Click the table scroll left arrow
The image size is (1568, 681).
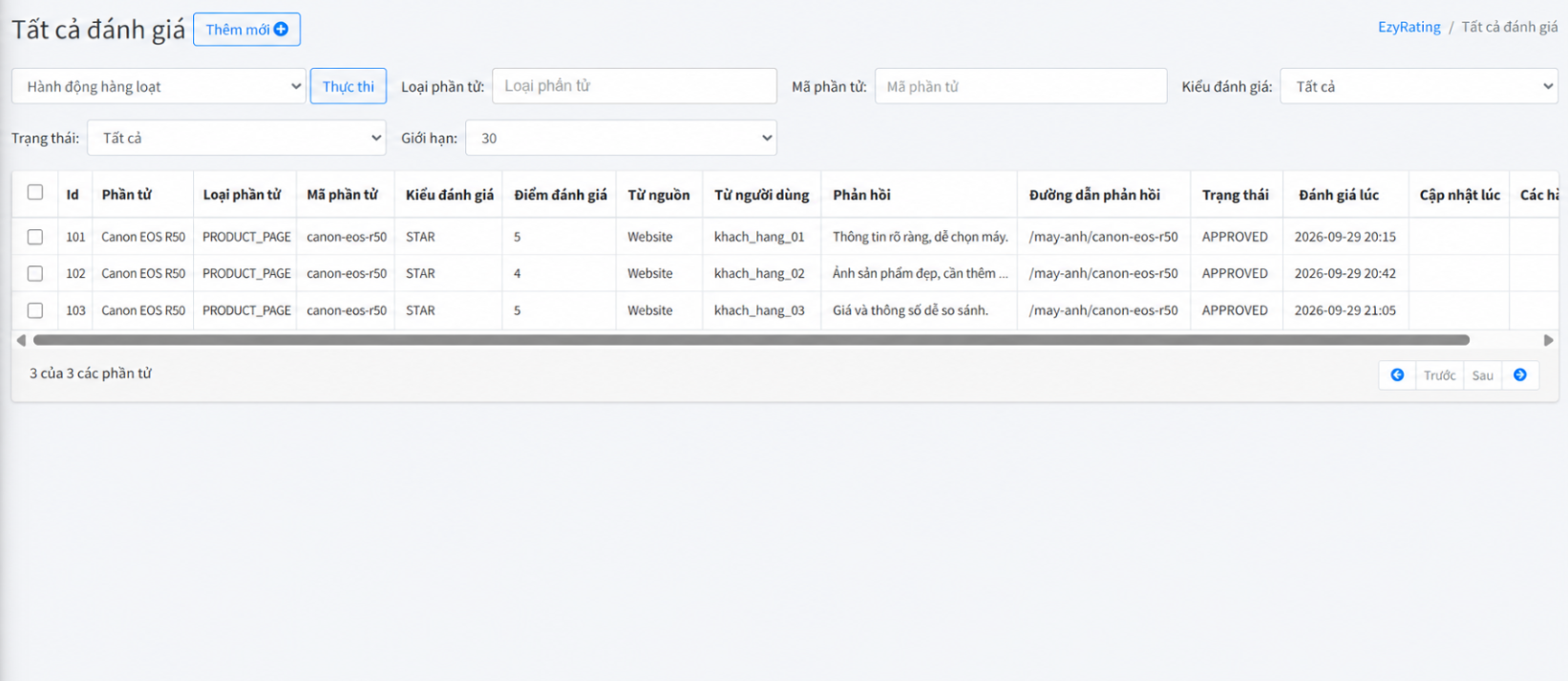(x=21, y=340)
